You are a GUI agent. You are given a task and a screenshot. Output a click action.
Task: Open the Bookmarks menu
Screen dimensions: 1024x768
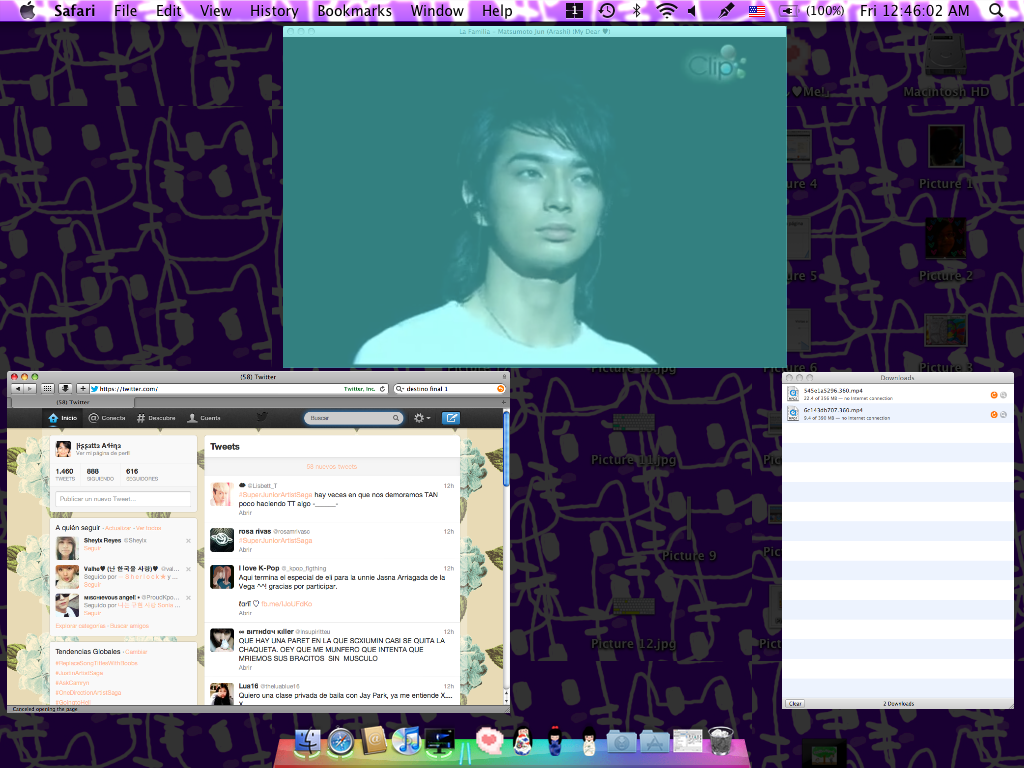pyautogui.click(x=355, y=10)
